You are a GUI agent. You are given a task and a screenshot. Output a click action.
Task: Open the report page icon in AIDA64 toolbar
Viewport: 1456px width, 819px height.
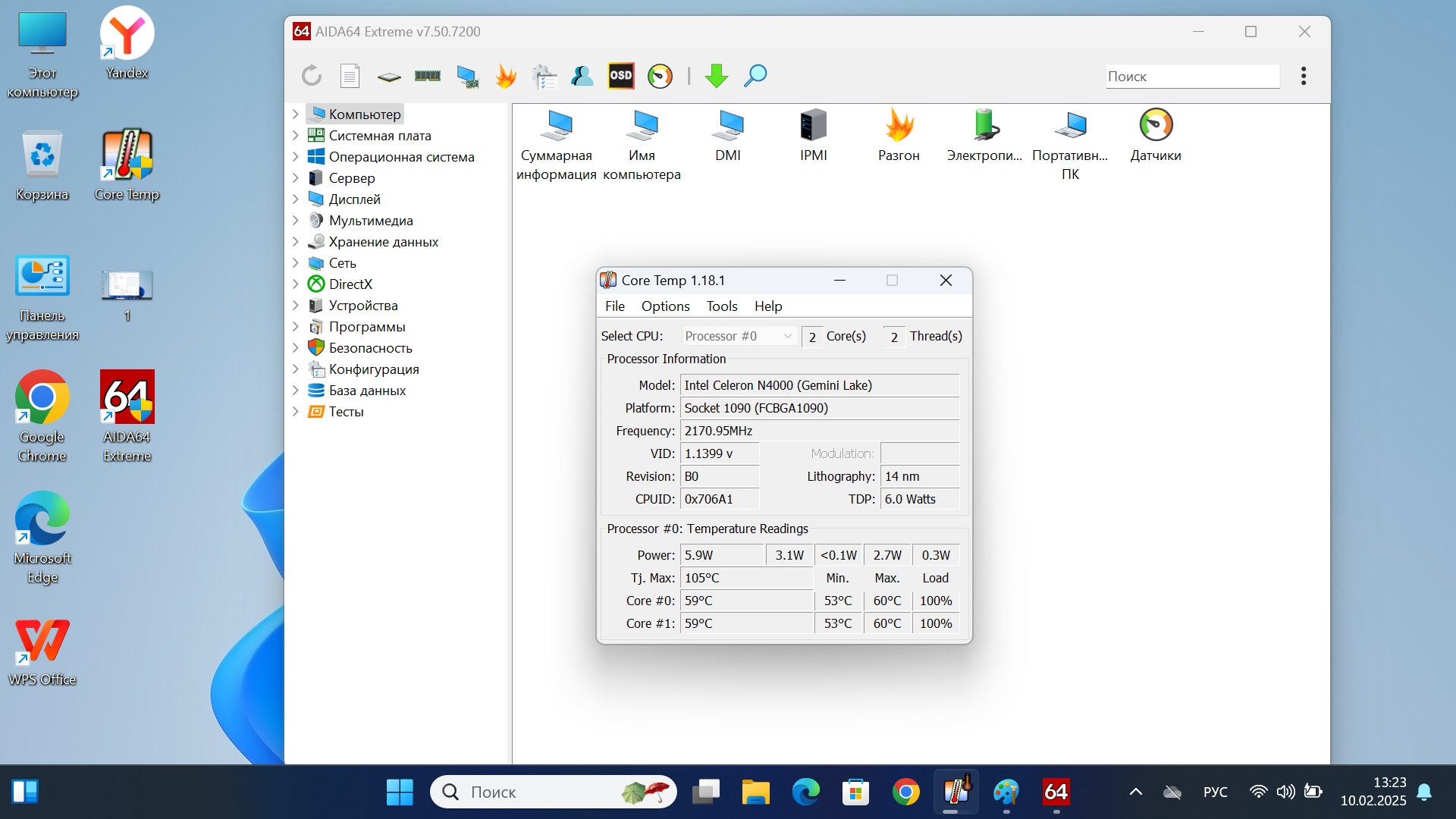pyautogui.click(x=350, y=76)
